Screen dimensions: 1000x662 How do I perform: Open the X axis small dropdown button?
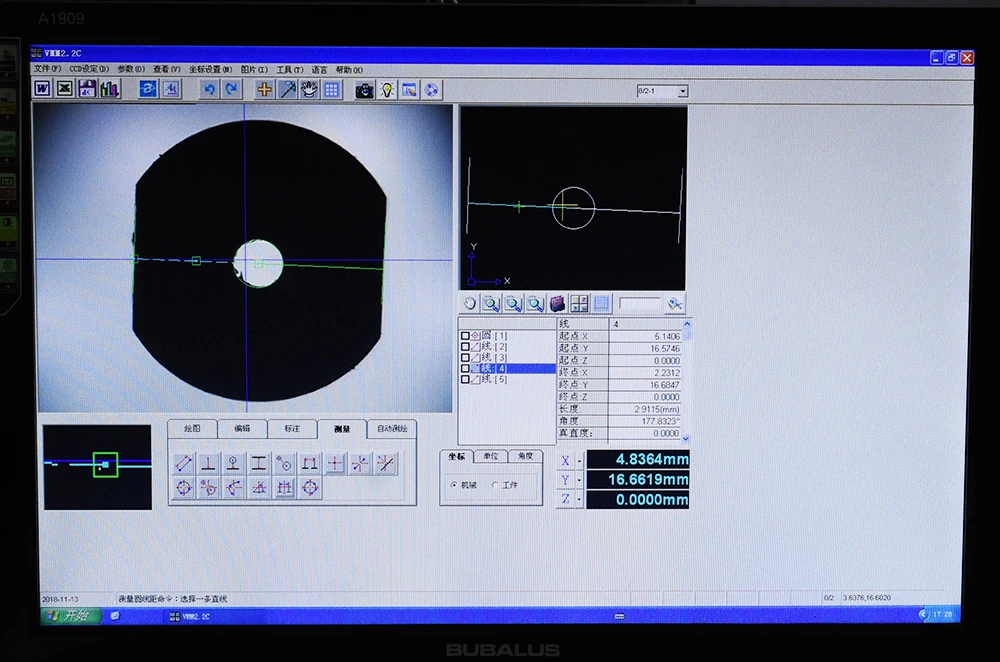579,460
